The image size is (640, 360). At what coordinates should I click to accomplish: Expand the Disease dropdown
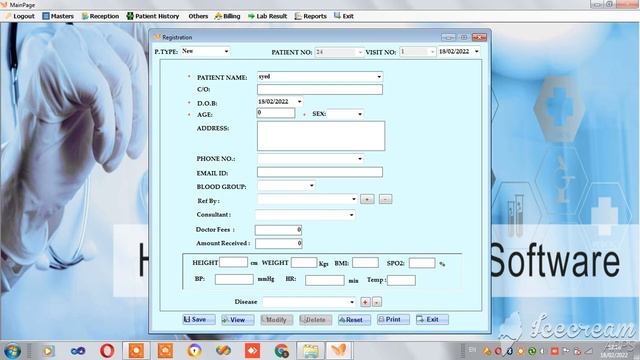coord(352,302)
